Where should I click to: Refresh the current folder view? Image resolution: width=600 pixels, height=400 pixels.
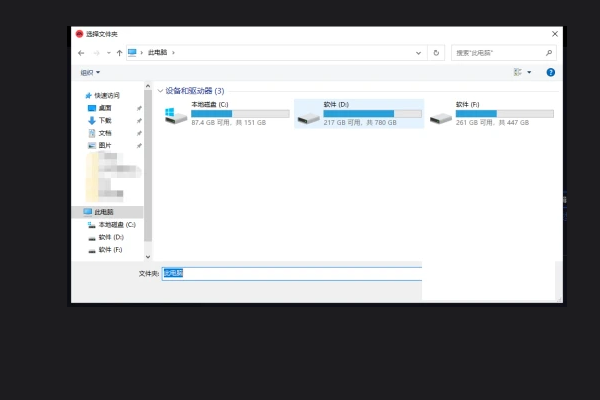436,53
